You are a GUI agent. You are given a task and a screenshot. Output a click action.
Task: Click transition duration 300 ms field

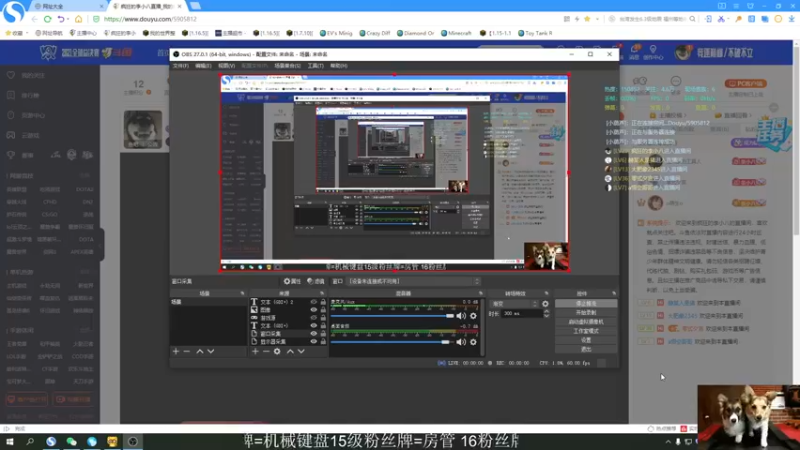(521, 314)
